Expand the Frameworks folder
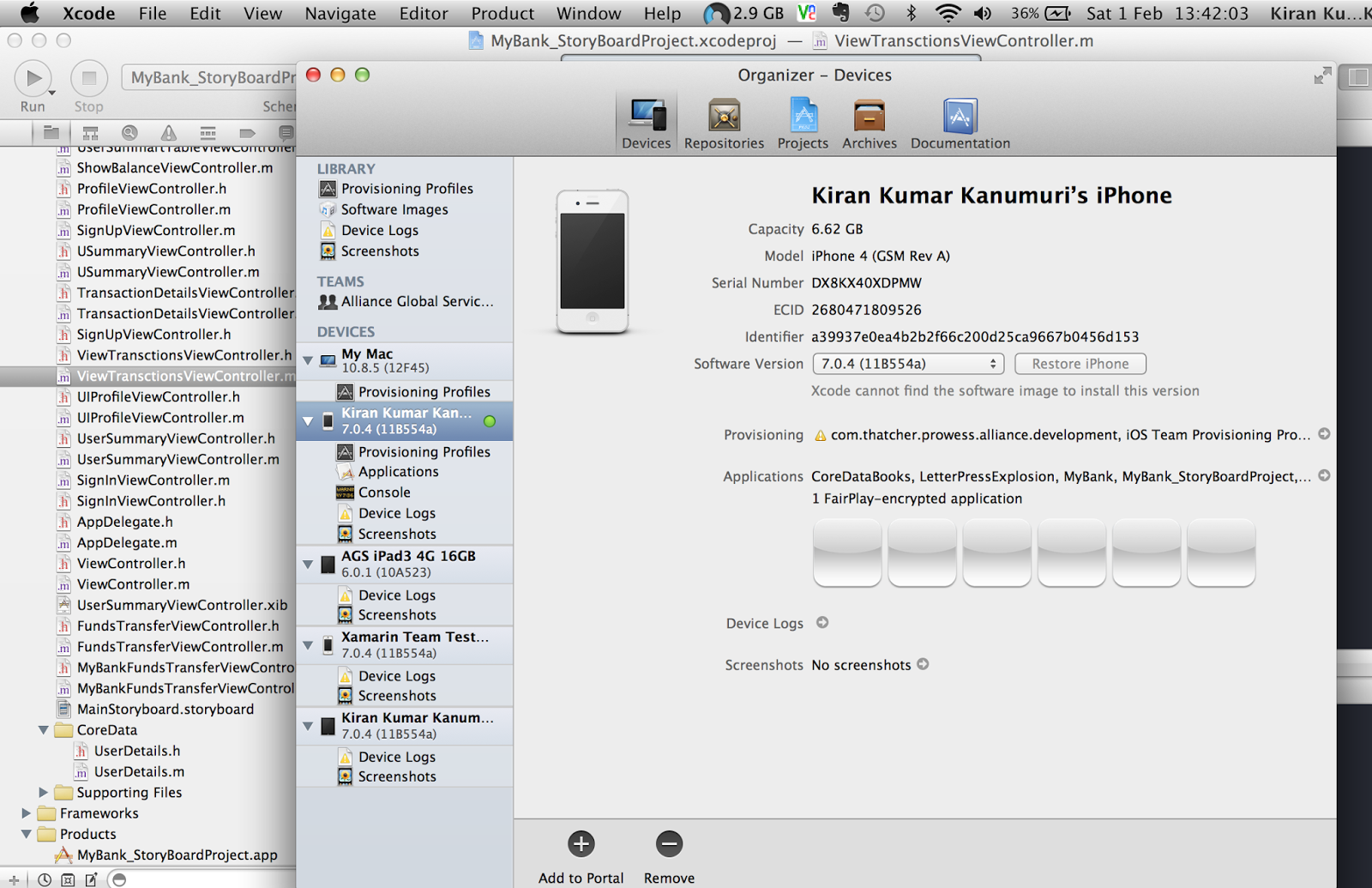 coord(26,812)
